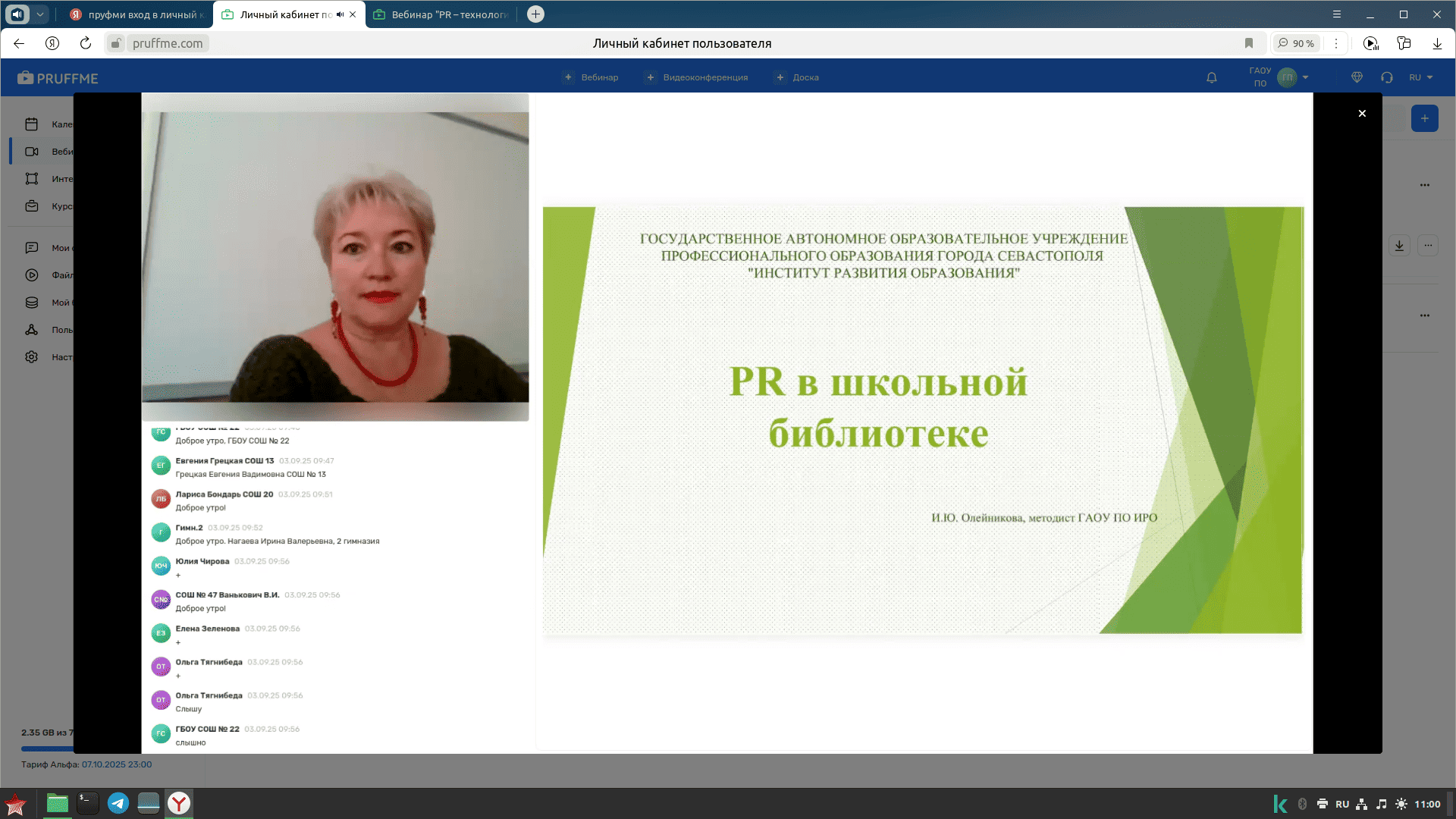Open the Вебинар creation button
The height and width of the screenshot is (819, 1456).
[591, 77]
